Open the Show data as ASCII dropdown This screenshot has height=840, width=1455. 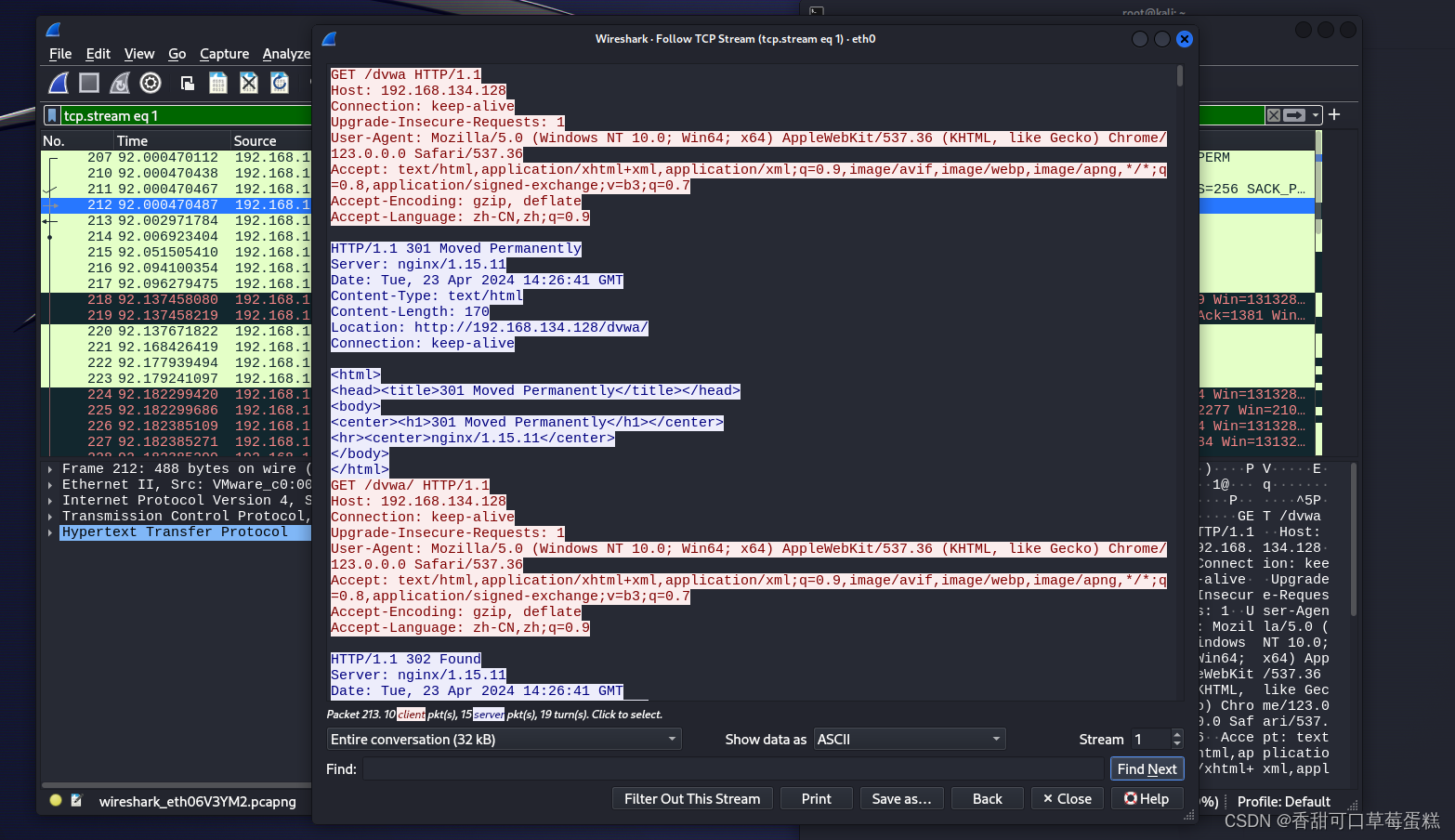point(910,739)
